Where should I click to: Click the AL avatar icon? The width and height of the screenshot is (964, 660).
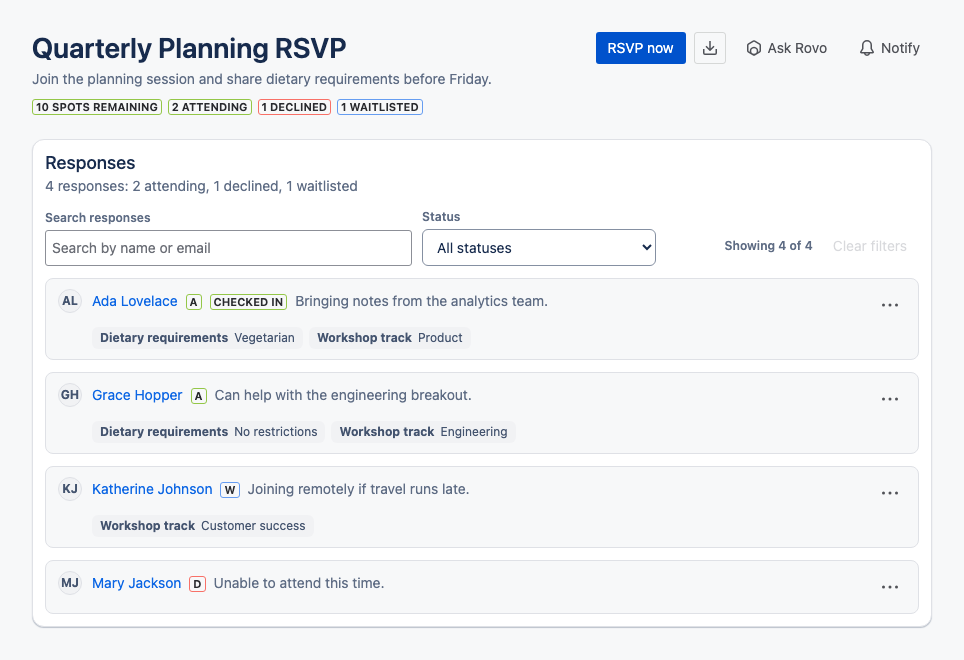click(x=70, y=301)
